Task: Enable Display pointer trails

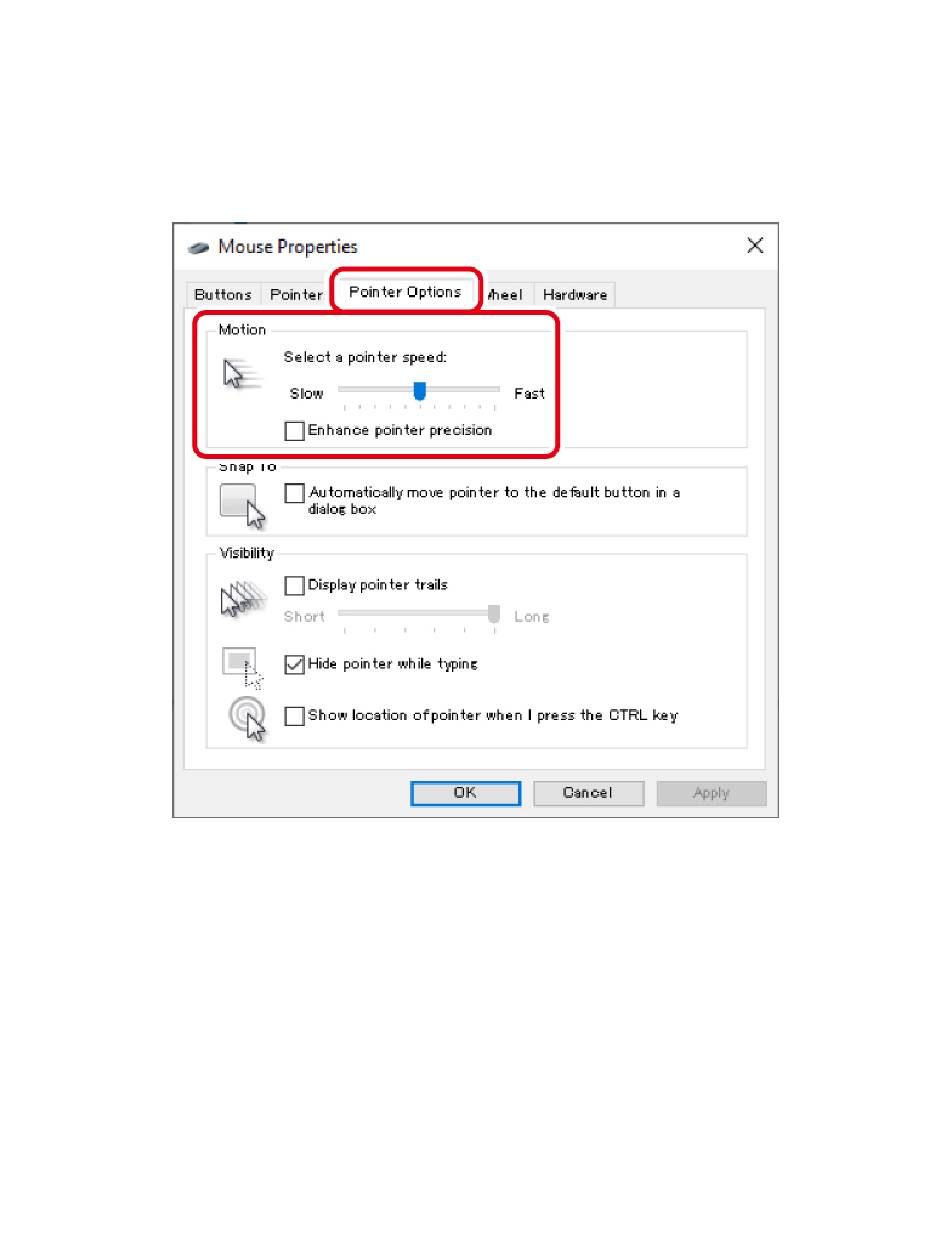Action: (294, 585)
